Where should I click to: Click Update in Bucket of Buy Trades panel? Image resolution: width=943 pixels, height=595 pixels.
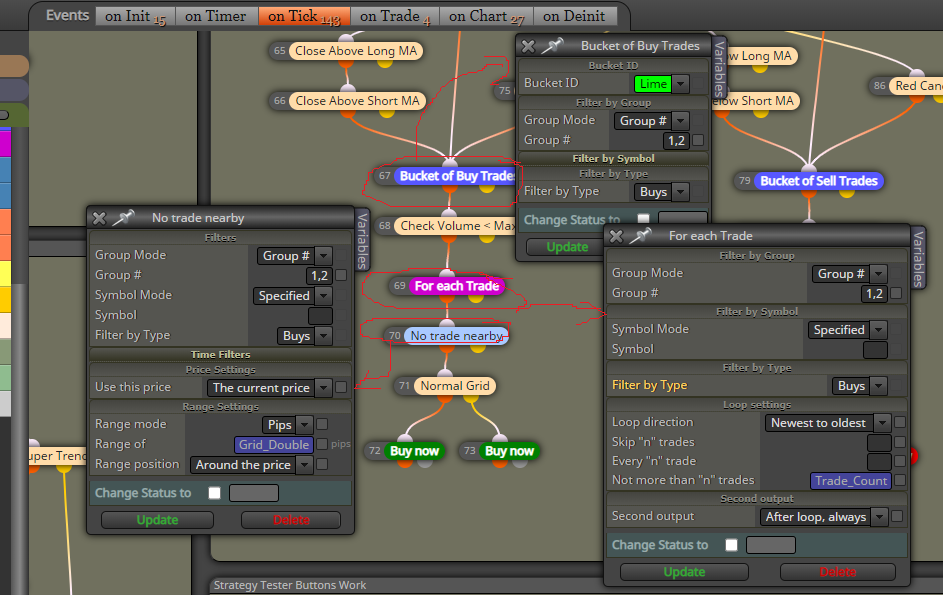click(567, 247)
